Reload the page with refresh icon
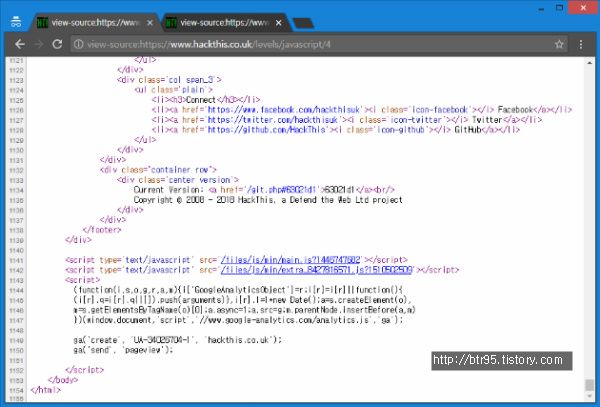600x407 pixels. [57, 44]
